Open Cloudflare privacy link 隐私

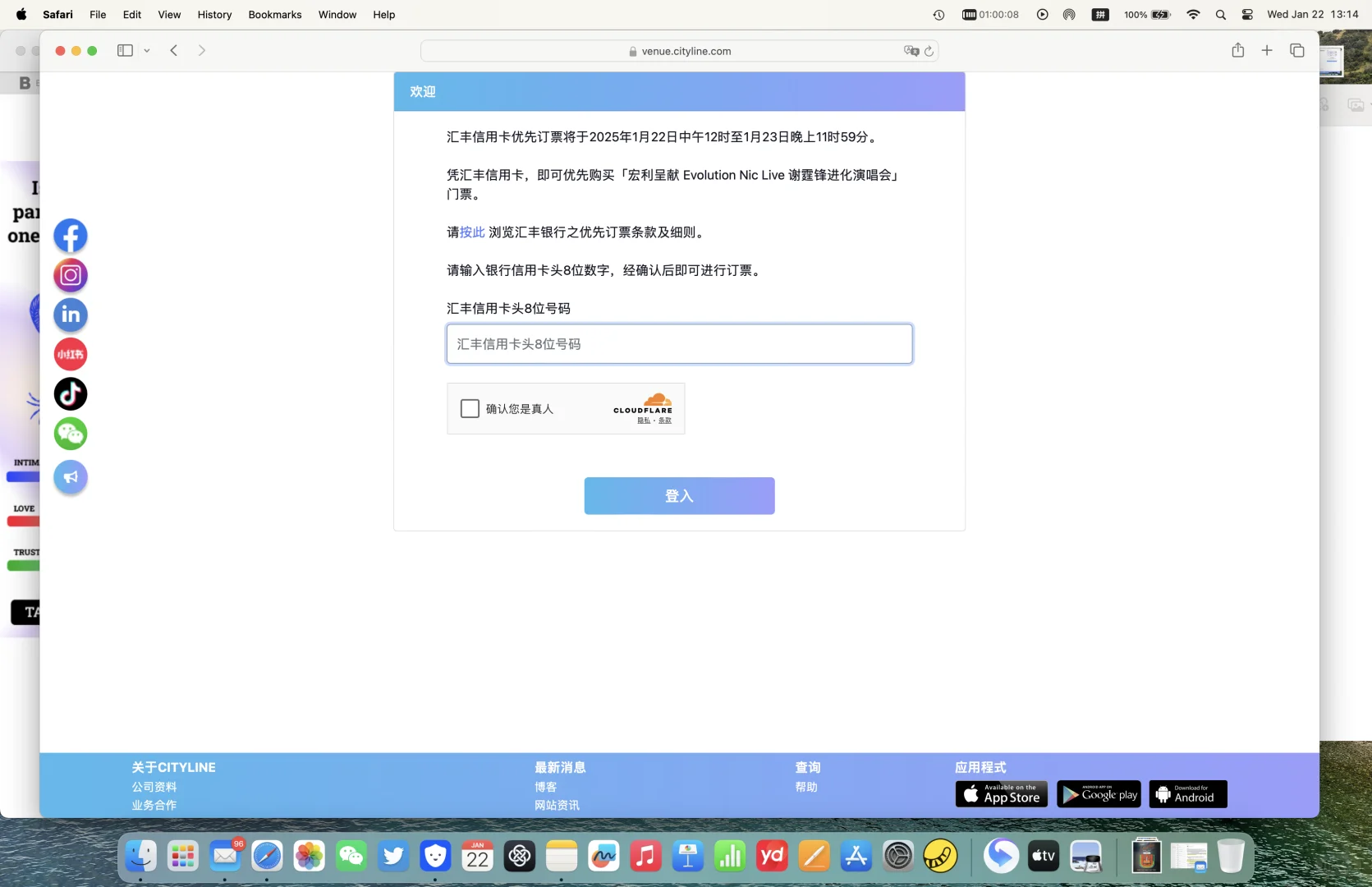(x=644, y=421)
